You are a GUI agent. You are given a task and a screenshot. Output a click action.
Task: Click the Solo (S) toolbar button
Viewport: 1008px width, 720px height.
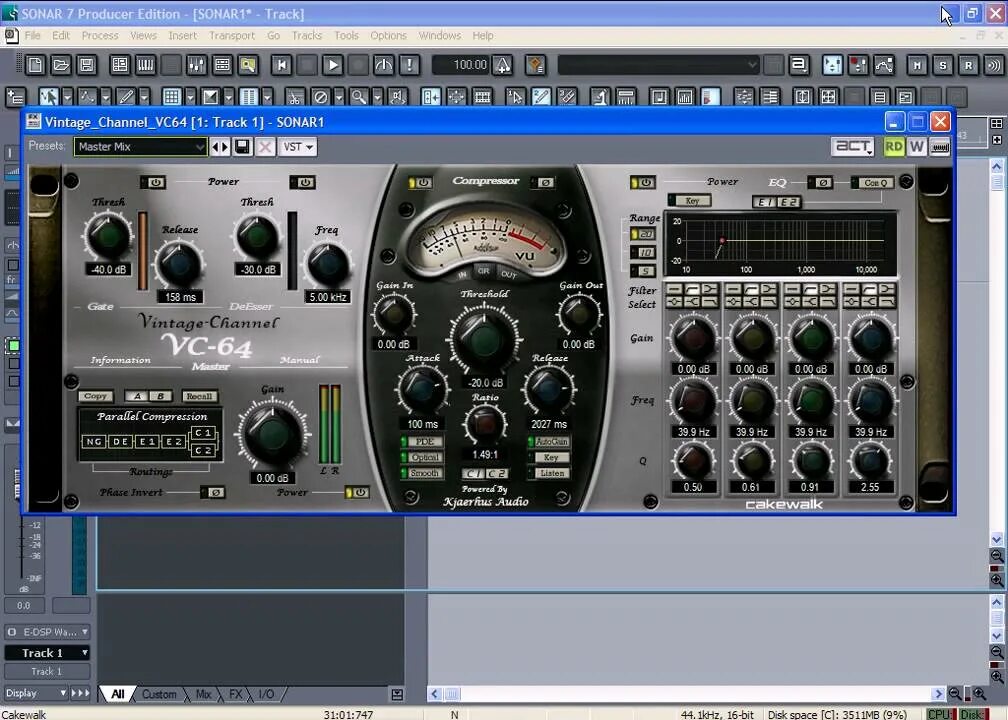pos(943,64)
